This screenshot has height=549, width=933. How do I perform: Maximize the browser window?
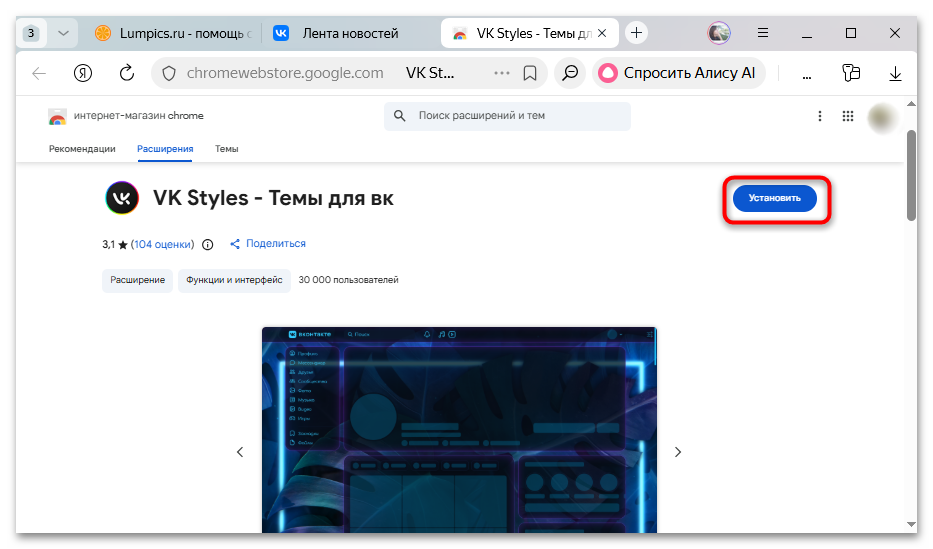[851, 33]
